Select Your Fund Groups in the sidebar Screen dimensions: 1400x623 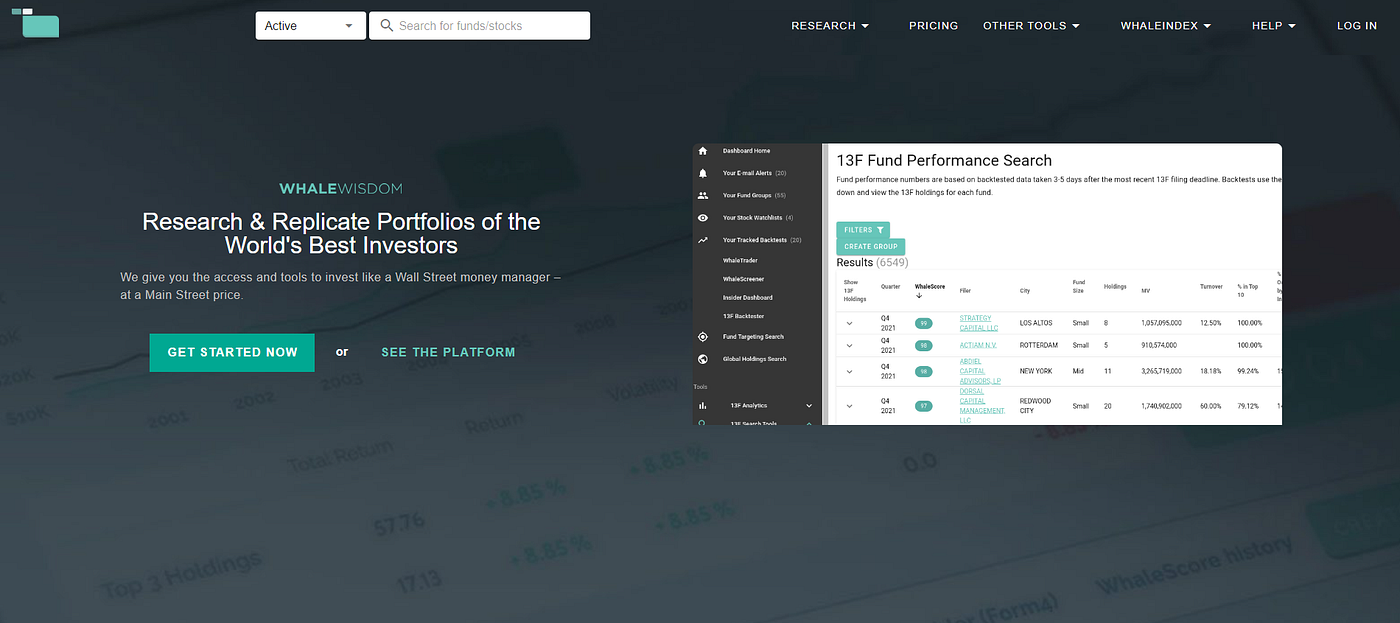tap(754, 196)
